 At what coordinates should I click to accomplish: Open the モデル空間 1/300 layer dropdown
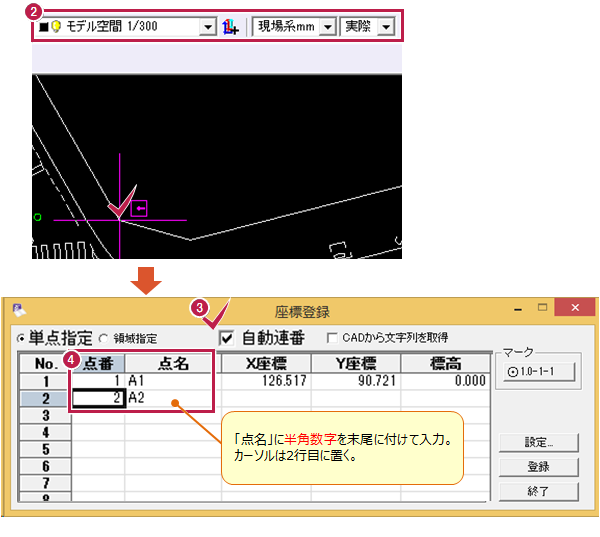tap(207, 27)
